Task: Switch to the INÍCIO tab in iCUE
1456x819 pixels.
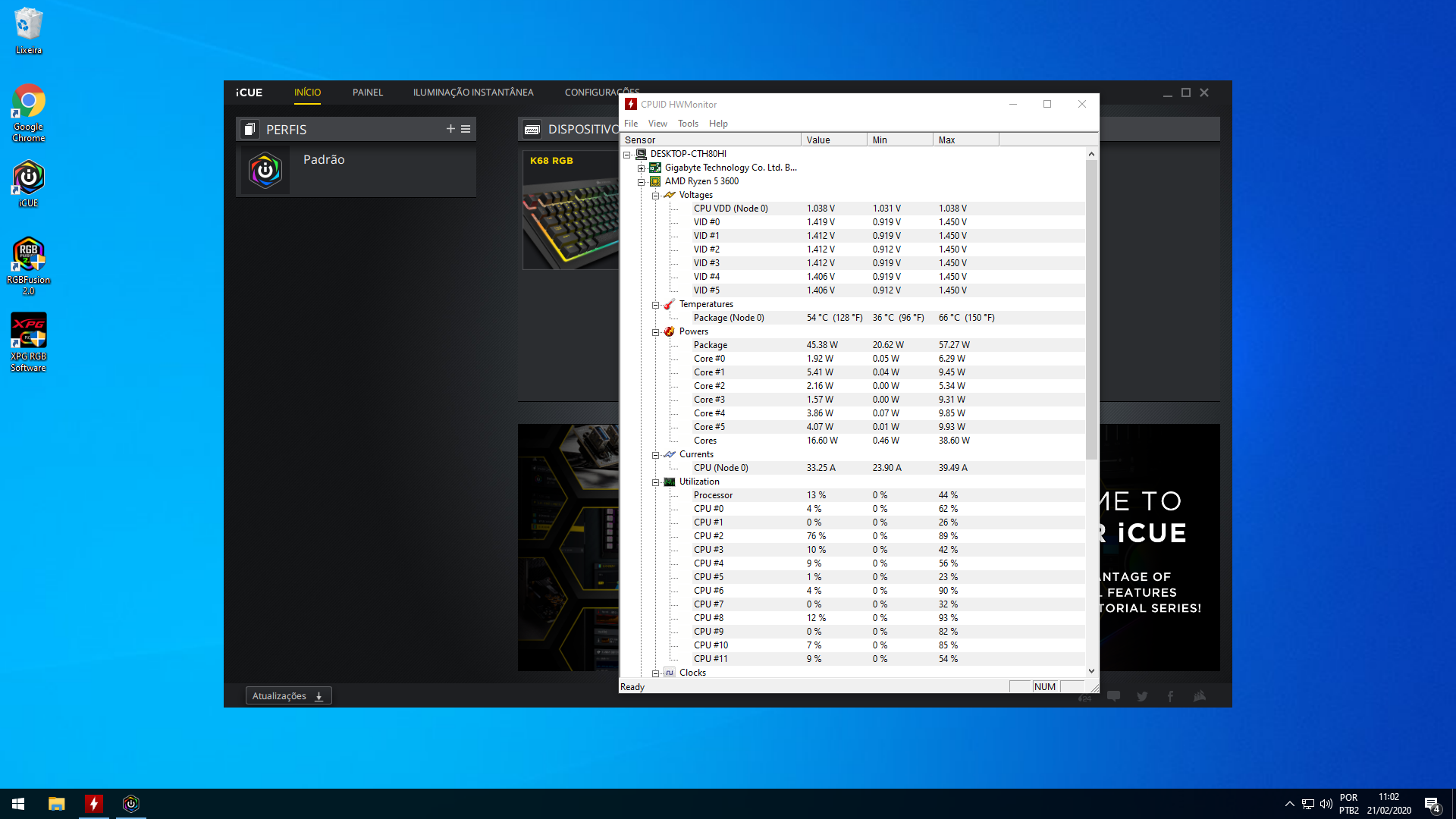Action: pyautogui.click(x=308, y=93)
